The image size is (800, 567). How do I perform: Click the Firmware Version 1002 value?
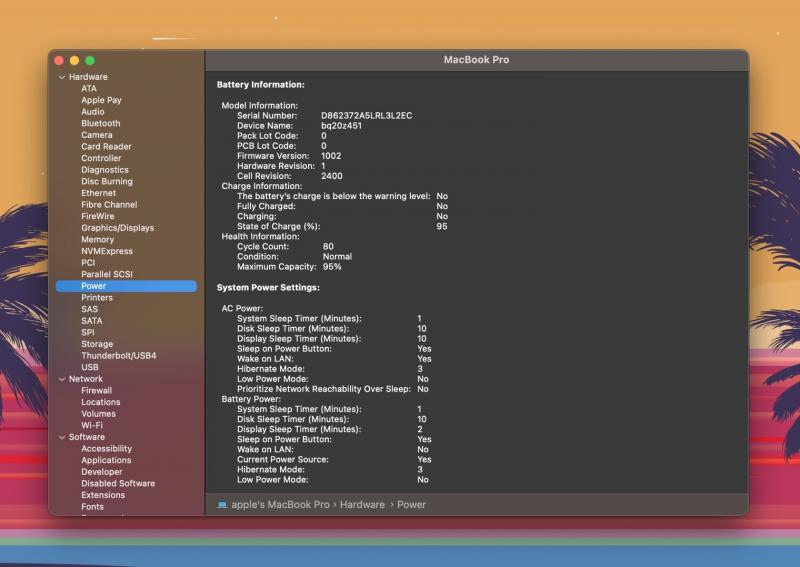(331, 156)
